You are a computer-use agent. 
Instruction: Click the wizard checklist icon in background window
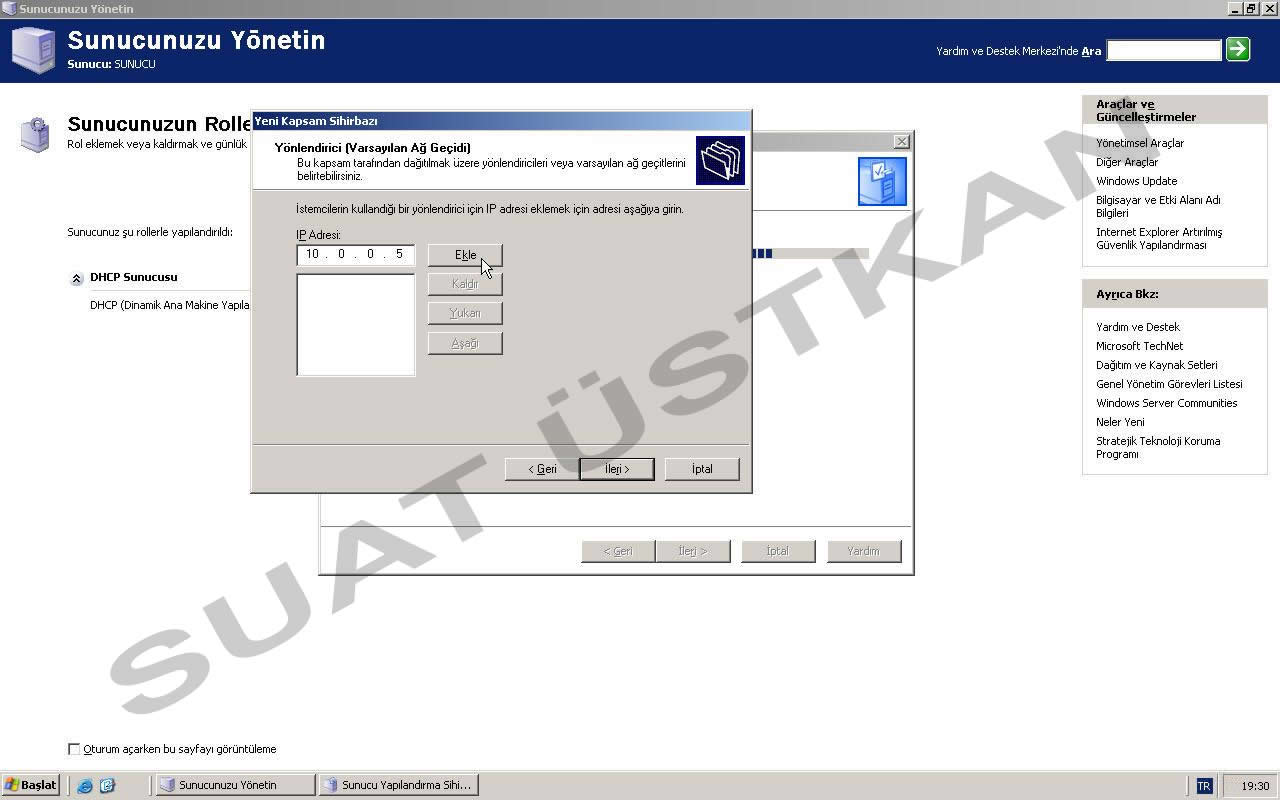point(882,182)
